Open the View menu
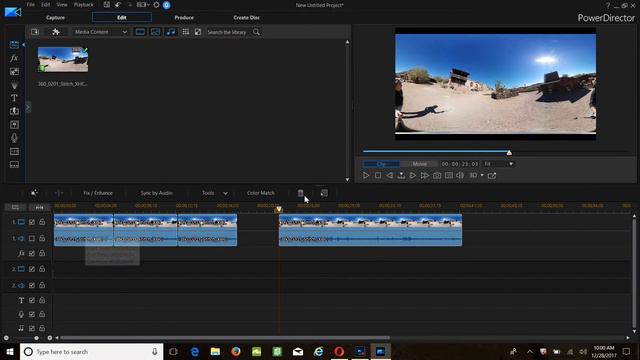Image resolution: width=640 pixels, height=360 pixels. click(x=62, y=5)
